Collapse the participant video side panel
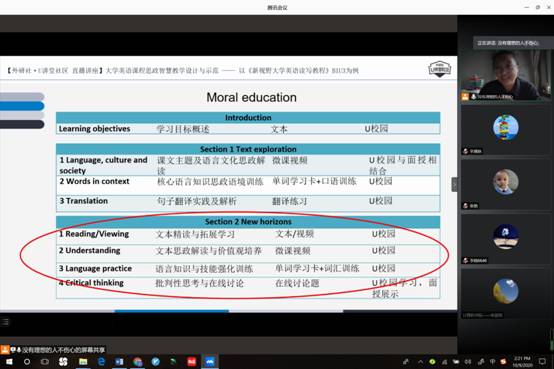The image size is (554, 369). click(454, 184)
